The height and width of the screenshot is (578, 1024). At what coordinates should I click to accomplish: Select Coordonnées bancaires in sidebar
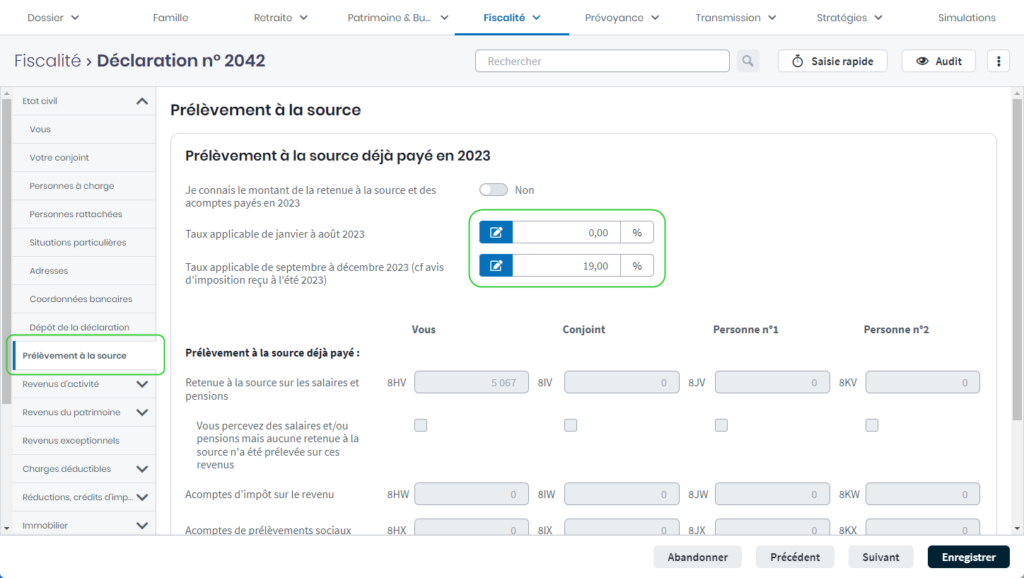(81, 299)
